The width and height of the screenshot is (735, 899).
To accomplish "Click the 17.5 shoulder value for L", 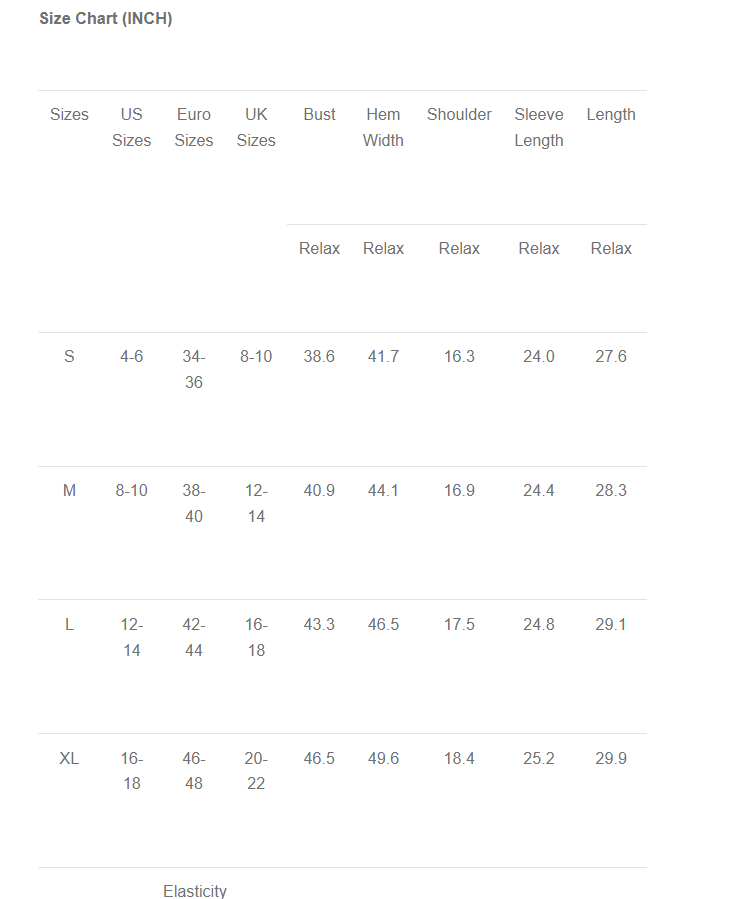I will 459,624.
